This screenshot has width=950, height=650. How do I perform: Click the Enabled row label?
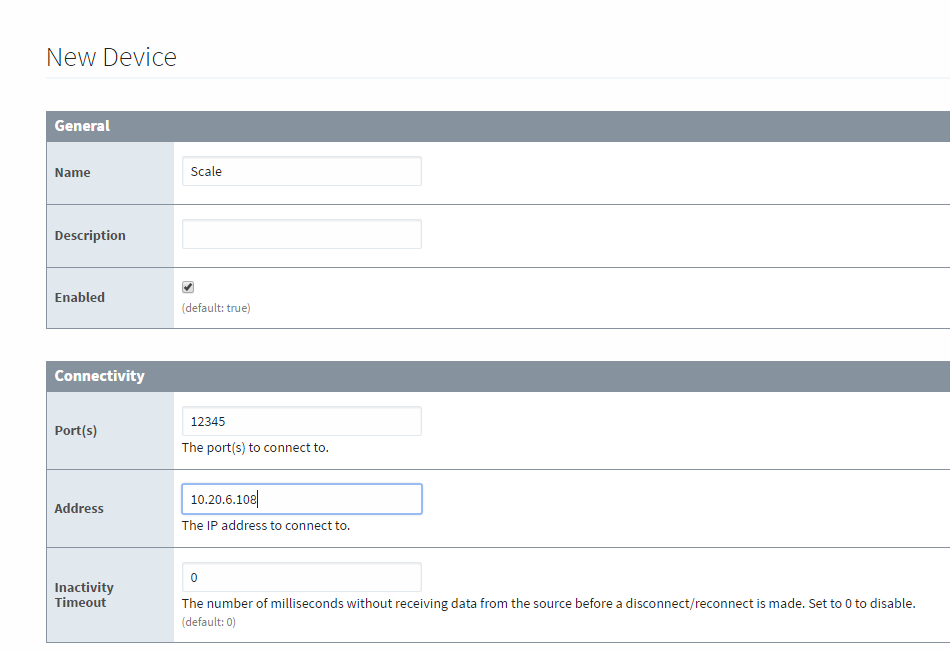tap(79, 297)
